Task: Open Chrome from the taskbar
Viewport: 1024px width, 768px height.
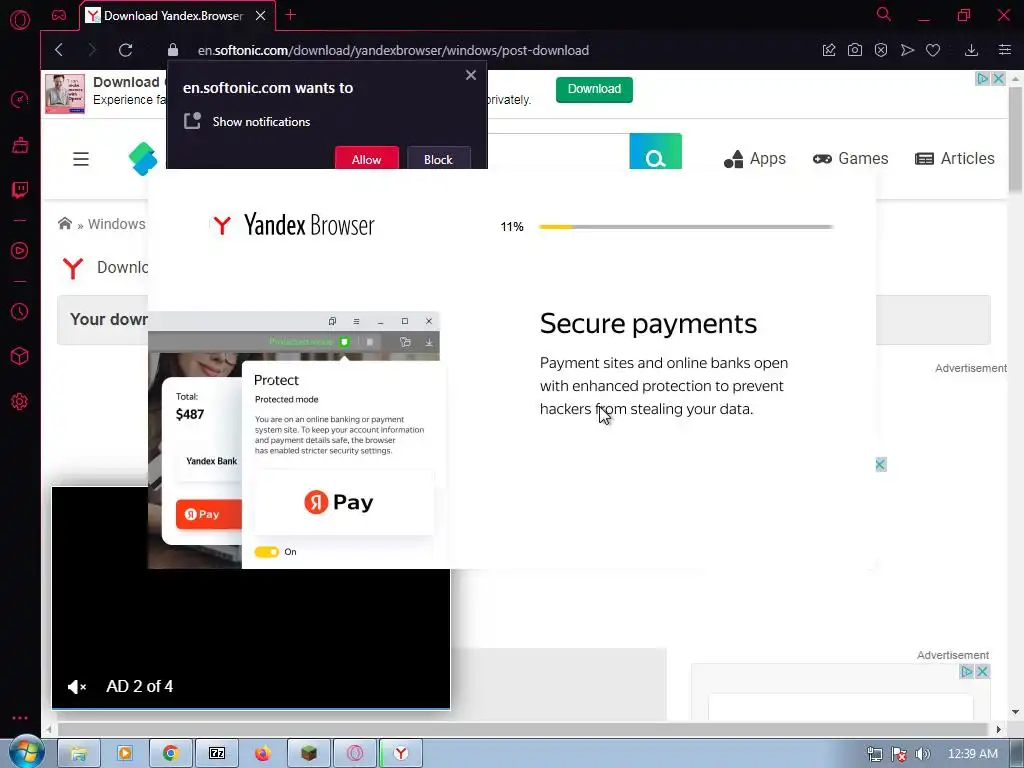Action: [171, 753]
